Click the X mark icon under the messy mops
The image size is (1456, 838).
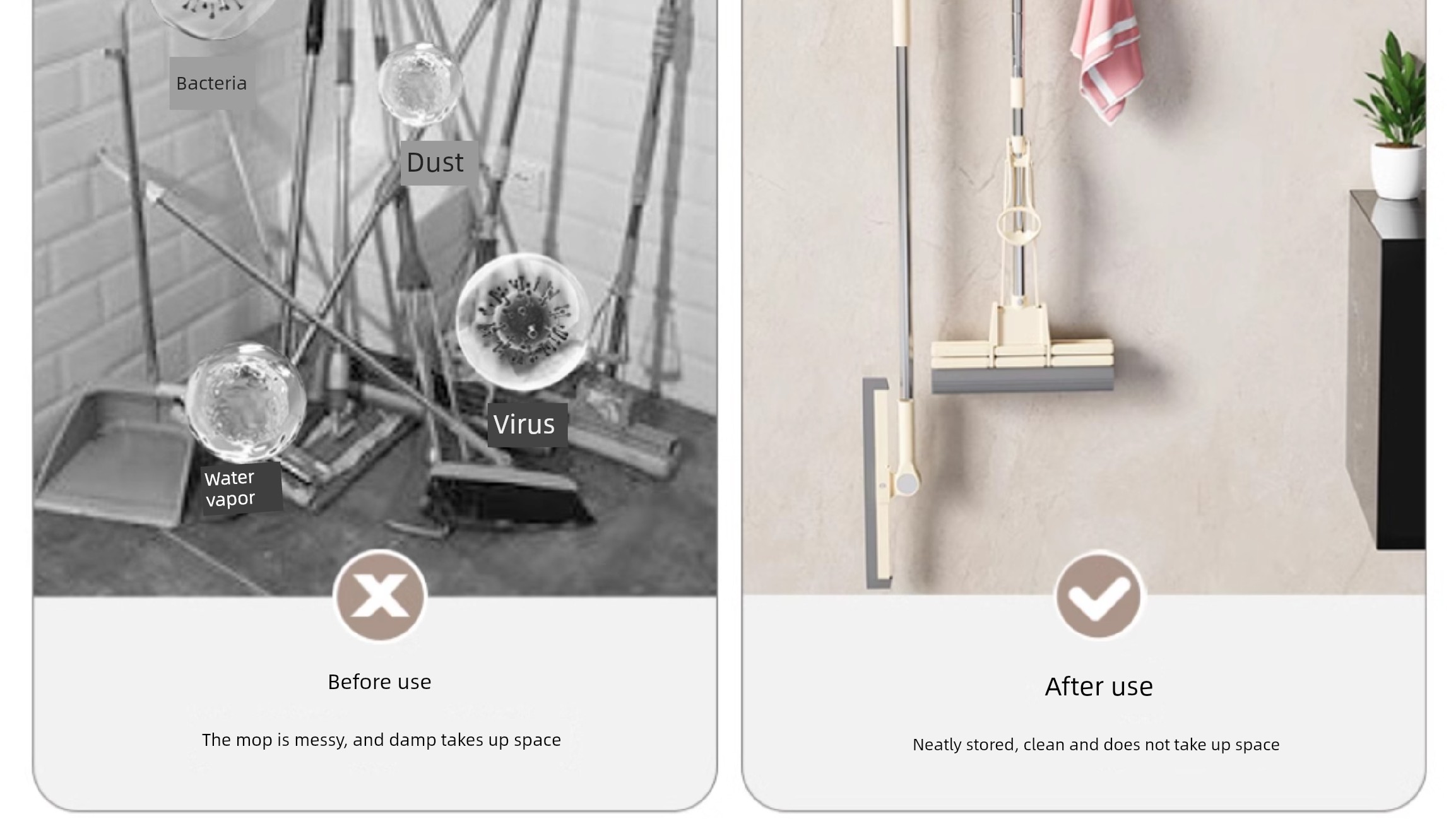click(x=380, y=596)
